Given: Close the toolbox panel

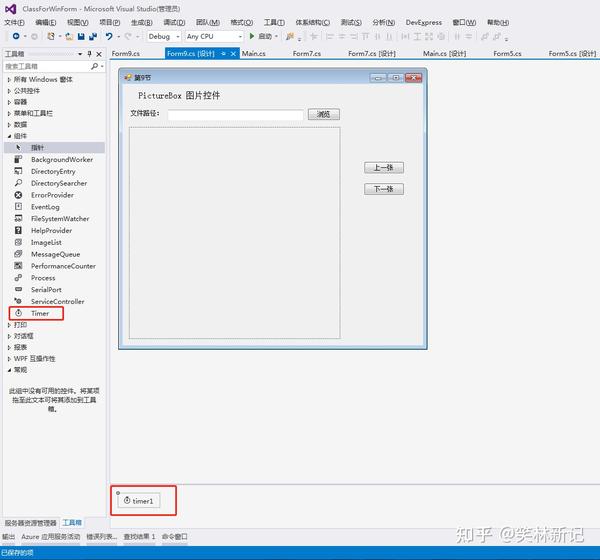Looking at the screenshot, I should (99, 54).
